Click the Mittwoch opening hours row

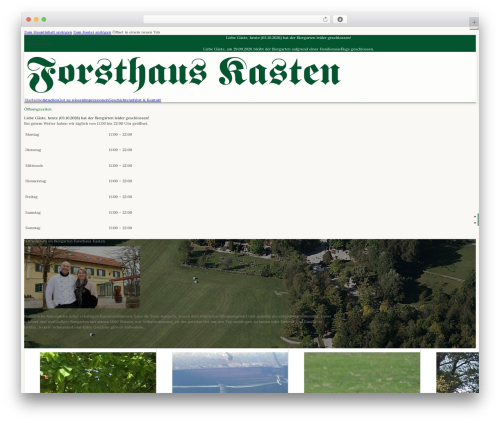(x=79, y=166)
